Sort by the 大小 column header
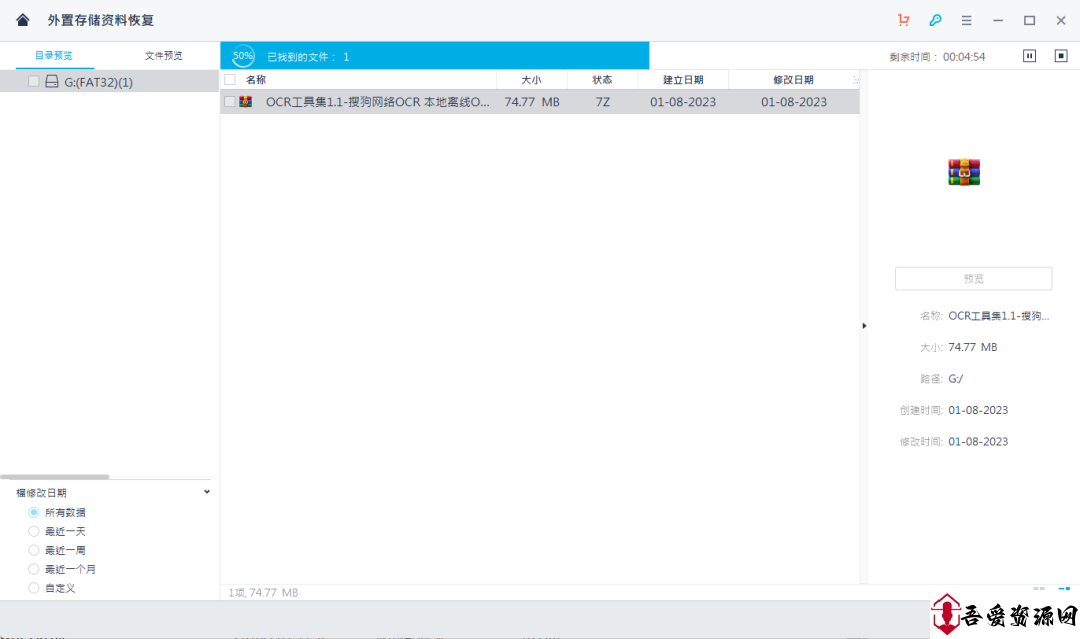This screenshot has width=1080, height=639. click(531, 80)
